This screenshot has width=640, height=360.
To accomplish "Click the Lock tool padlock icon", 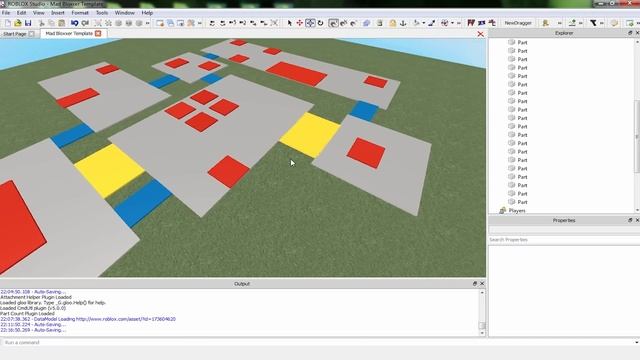I will pyautogui.click(x=393, y=23).
